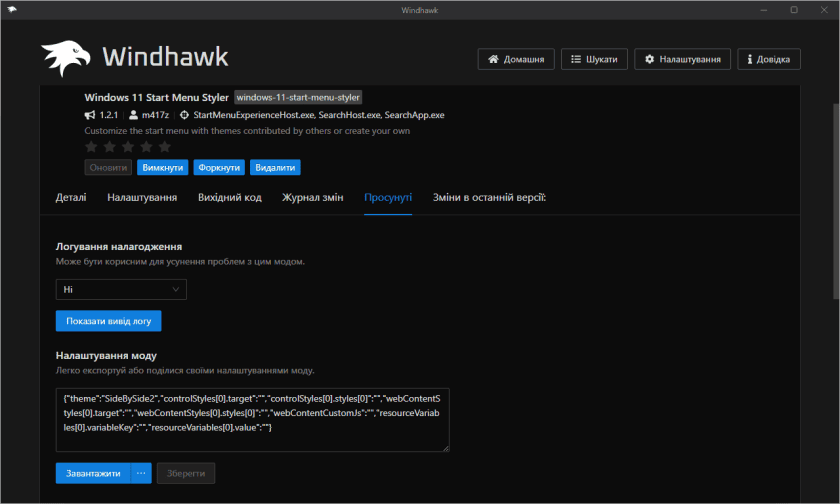Remove the mod with Видалити
The height and width of the screenshot is (504, 840).
275,168
